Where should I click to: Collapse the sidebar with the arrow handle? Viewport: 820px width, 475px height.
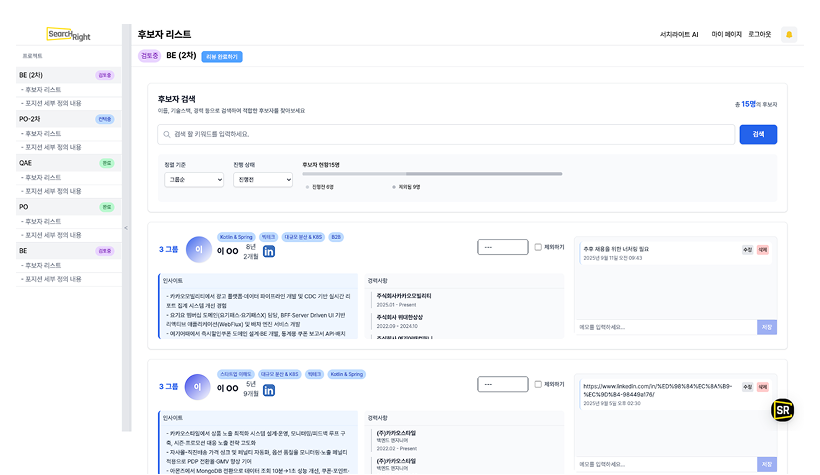pyautogui.click(x=126, y=228)
